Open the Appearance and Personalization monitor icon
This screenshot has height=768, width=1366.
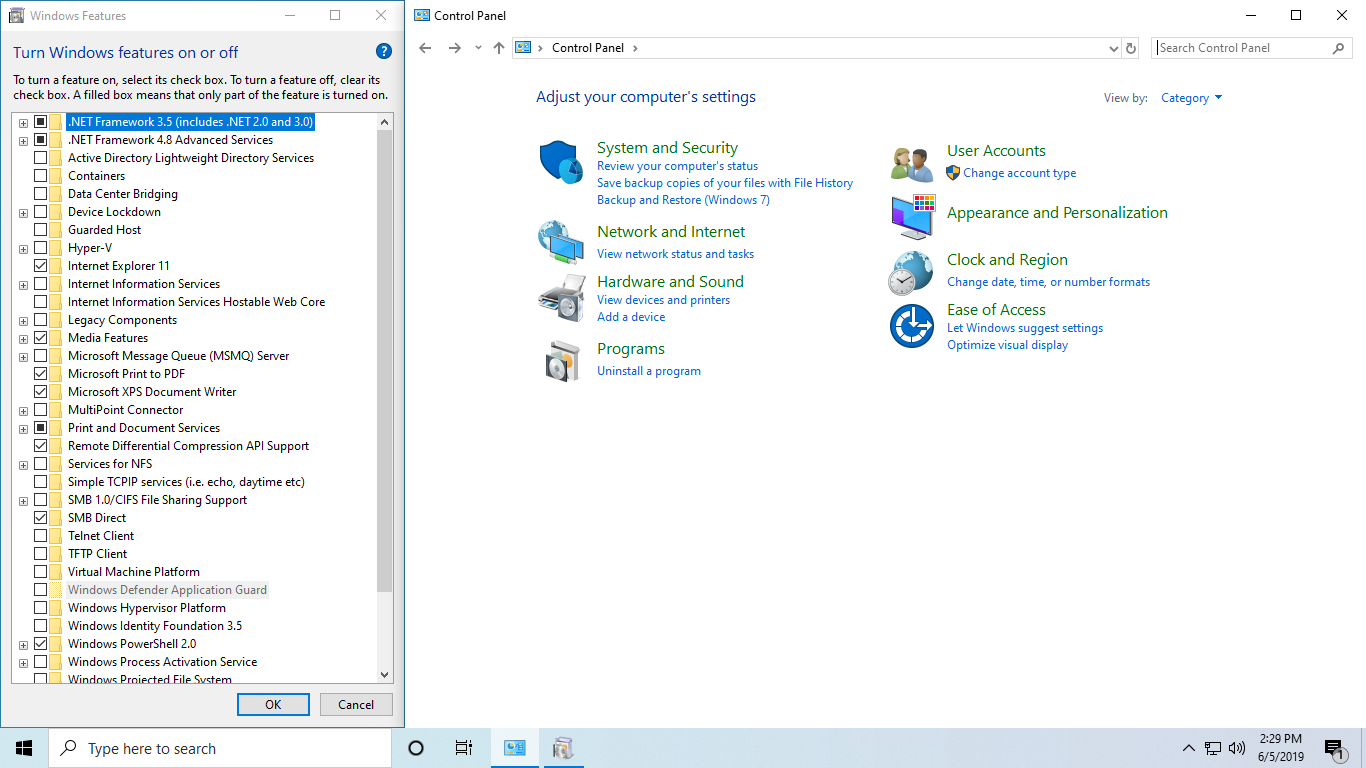coord(912,217)
